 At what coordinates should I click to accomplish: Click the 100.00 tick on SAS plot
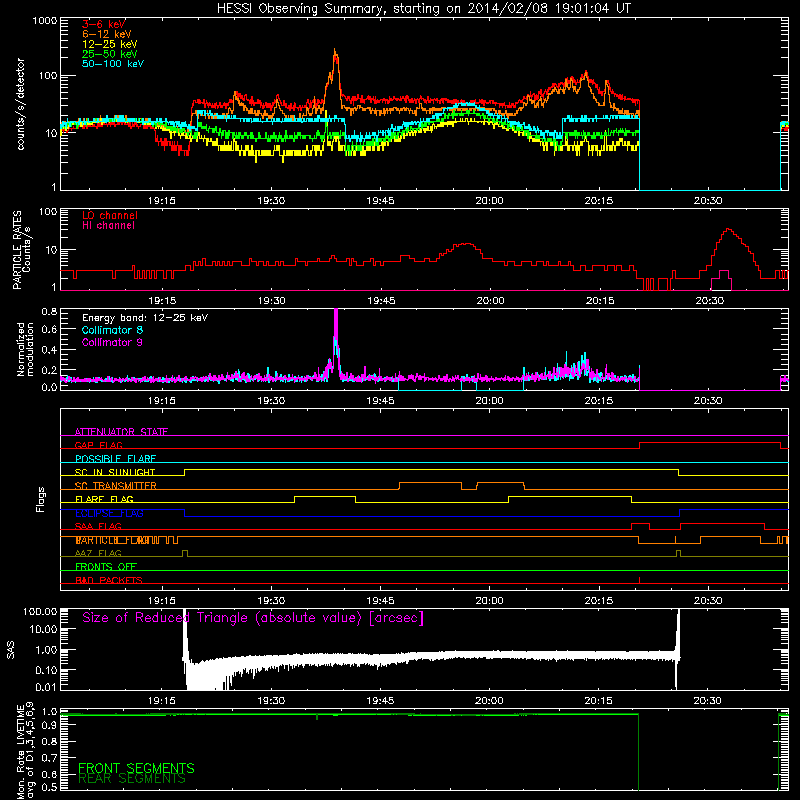(40, 611)
